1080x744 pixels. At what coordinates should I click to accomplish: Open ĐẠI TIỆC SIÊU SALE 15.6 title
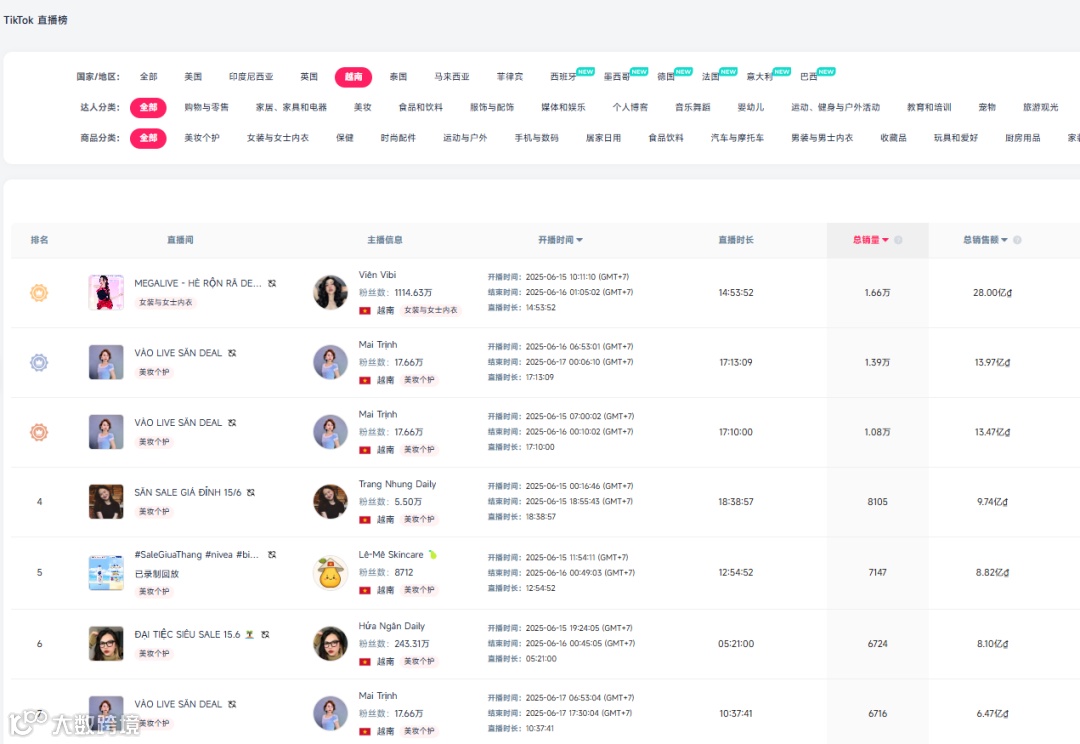(187, 634)
